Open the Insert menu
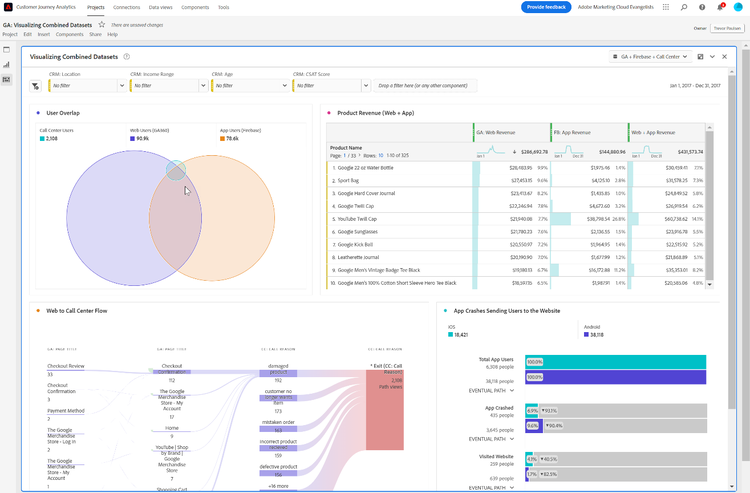This screenshot has height=493, width=750. point(44,34)
